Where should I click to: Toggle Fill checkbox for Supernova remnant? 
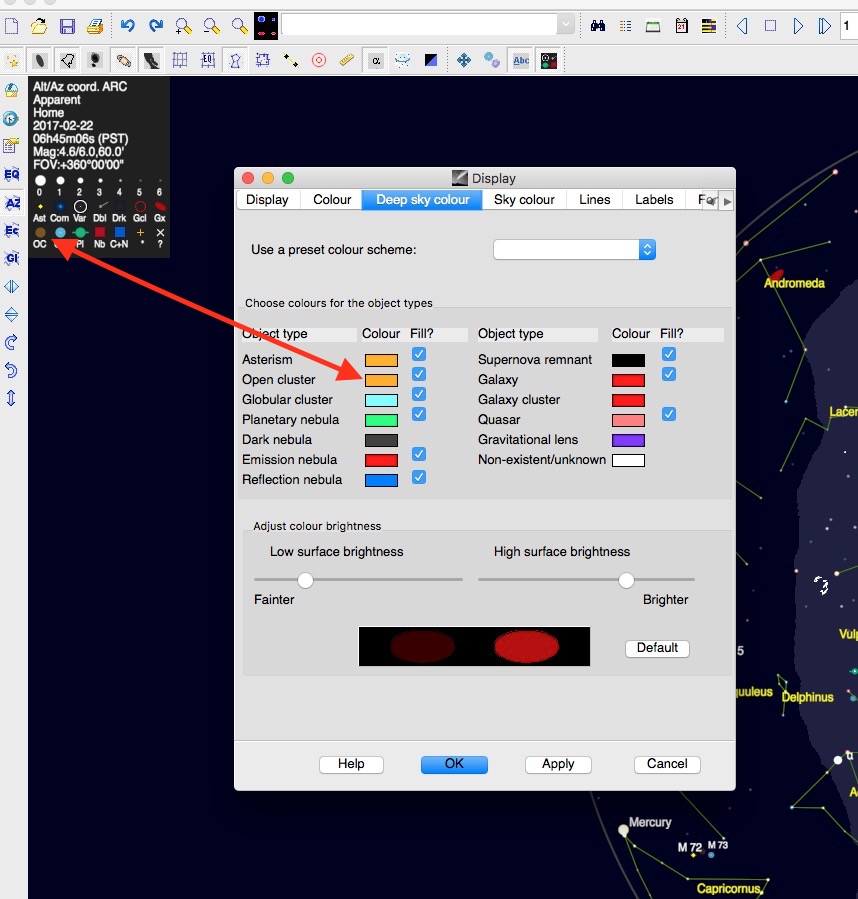click(669, 354)
